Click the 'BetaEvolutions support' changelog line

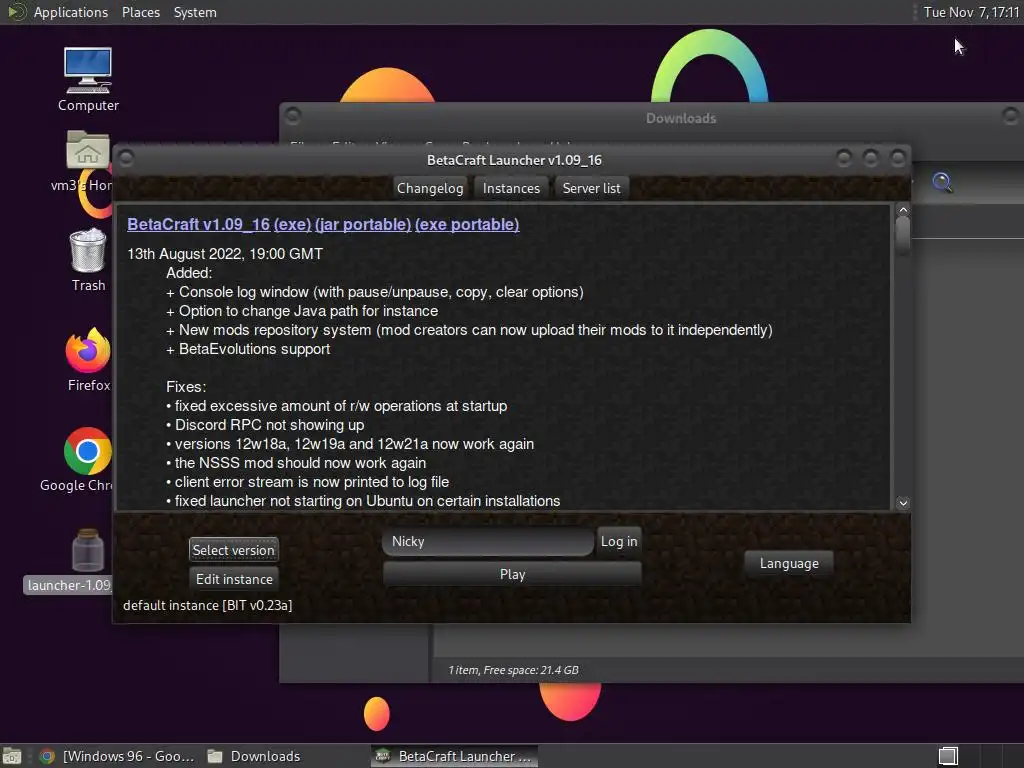(x=248, y=349)
